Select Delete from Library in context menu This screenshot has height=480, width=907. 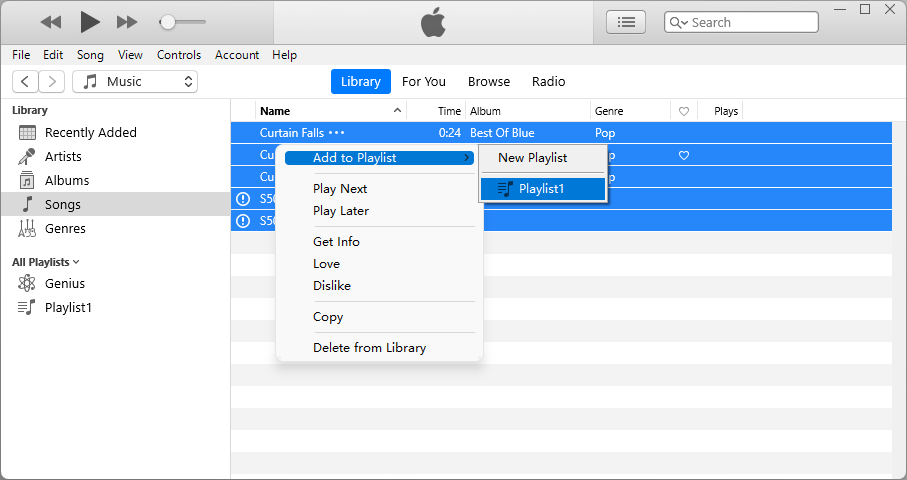(369, 348)
